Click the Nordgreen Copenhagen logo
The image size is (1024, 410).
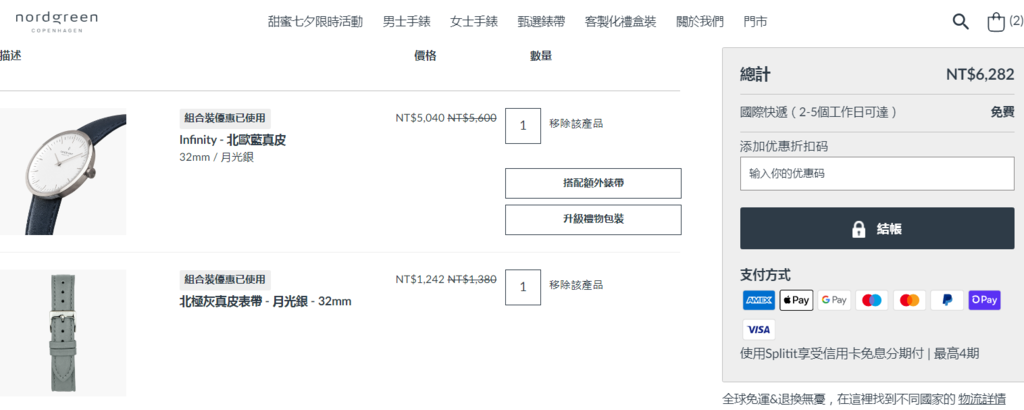[56, 22]
